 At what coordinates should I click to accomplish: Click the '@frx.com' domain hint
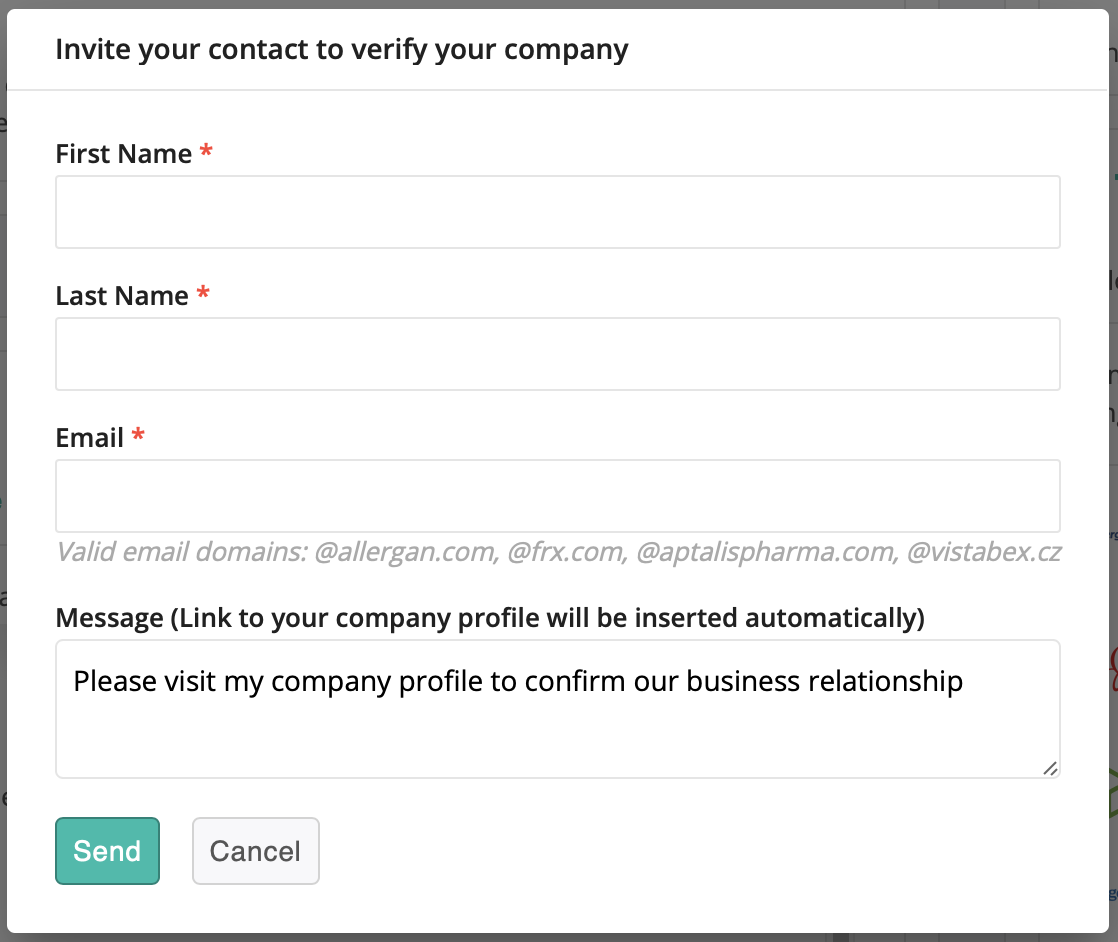click(x=566, y=552)
